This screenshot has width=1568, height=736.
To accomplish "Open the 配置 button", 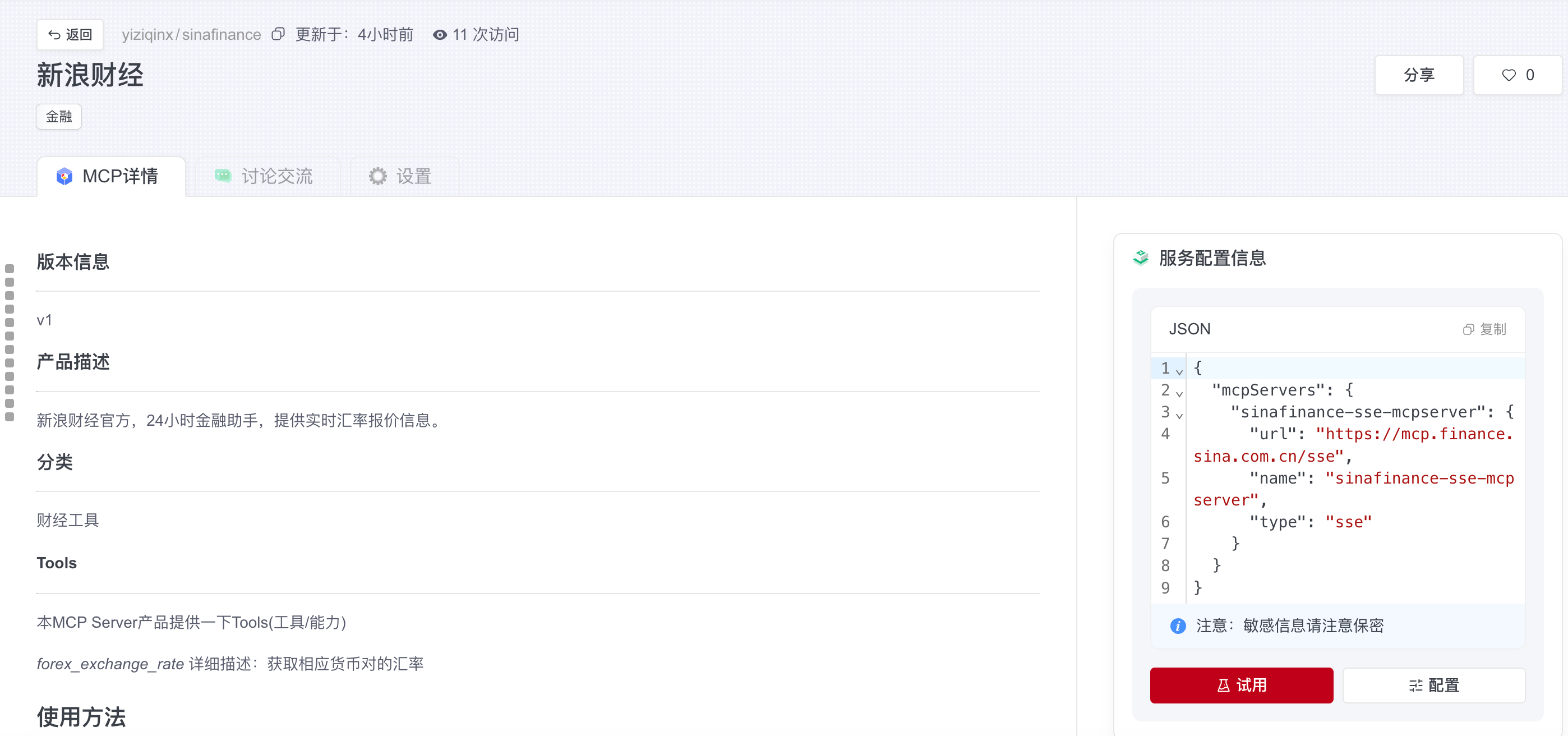I will coord(1433,685).
